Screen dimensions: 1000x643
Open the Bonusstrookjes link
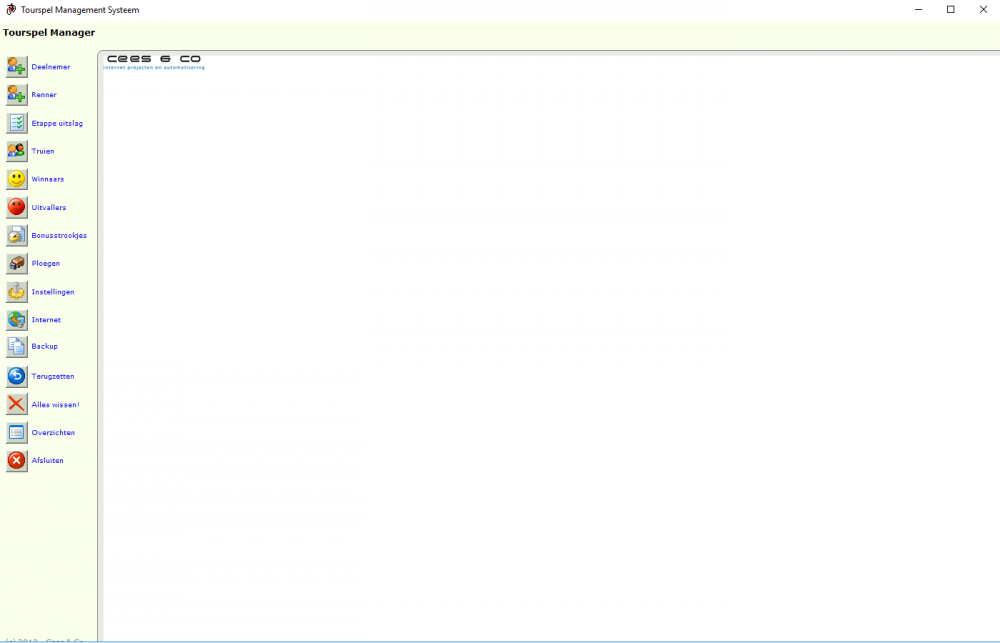pos(59,235)
